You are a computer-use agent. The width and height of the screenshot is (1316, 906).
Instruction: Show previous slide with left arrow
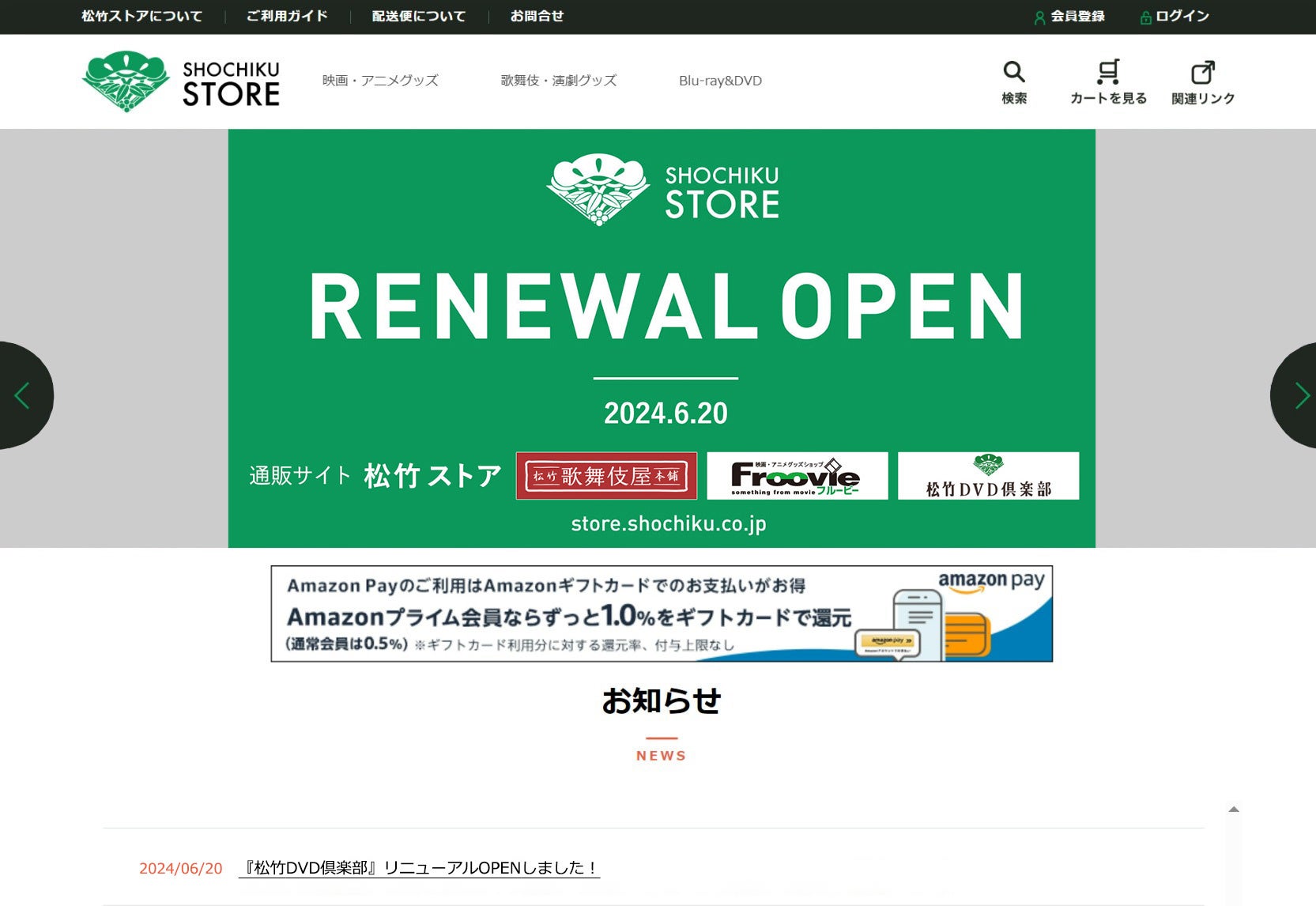(x=23, y=395)
